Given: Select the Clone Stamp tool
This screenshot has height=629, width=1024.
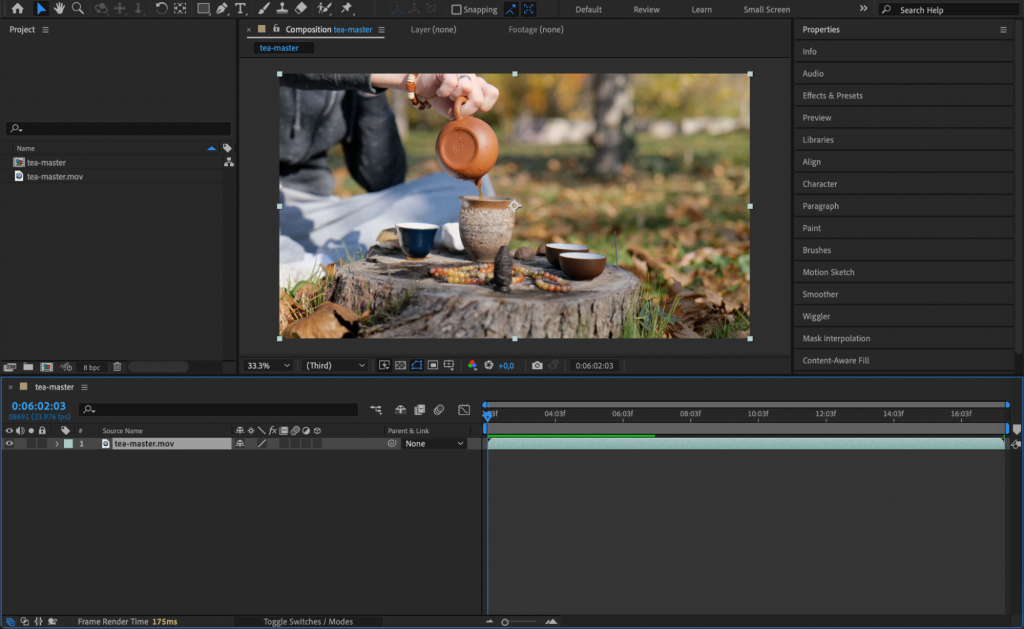Looking at the screenshot, I should pyautogui.click(x=283, y=9).
